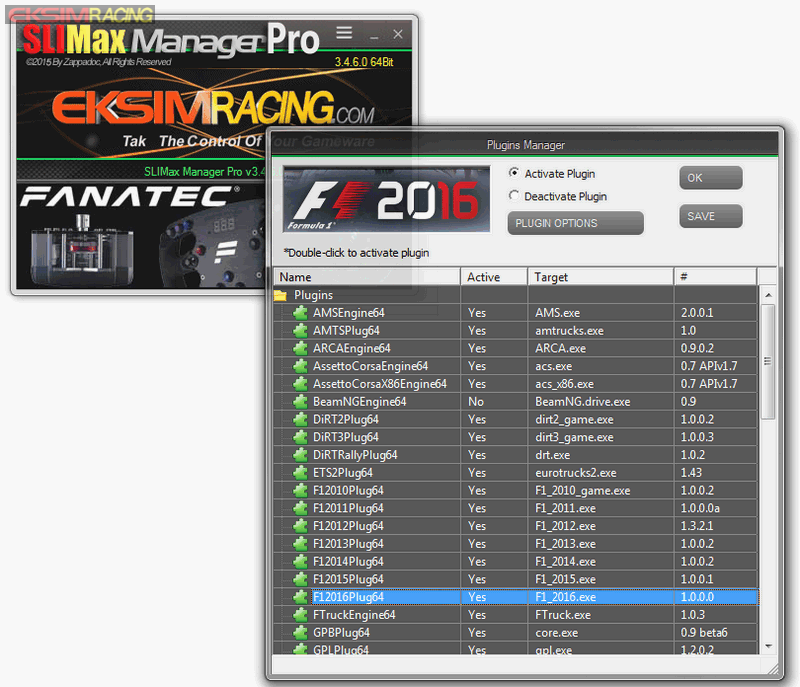
Task: Click the F12015Plug64 plugin icon
Action: (301, 579)
